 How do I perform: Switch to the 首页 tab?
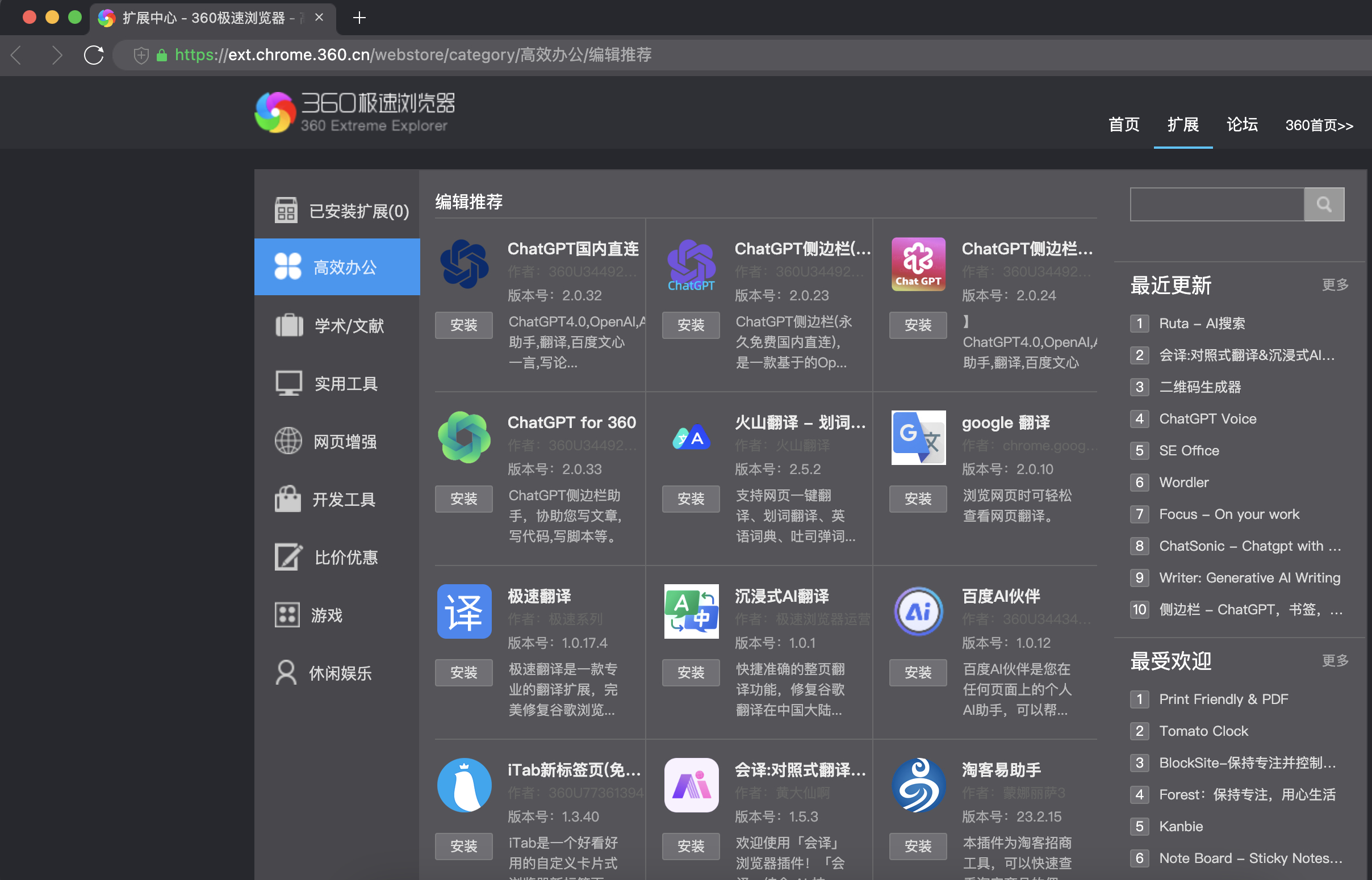coord(1123,125)
